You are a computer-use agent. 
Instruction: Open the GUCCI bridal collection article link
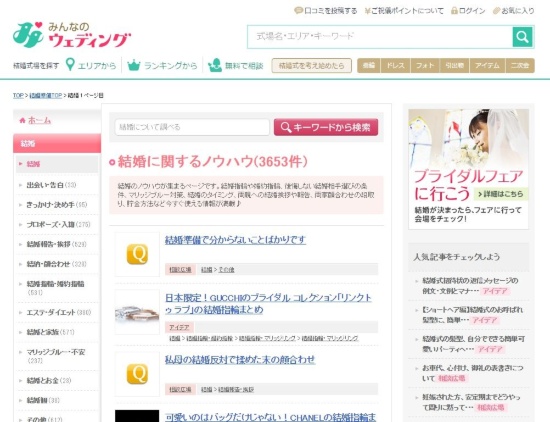(268, 304)
